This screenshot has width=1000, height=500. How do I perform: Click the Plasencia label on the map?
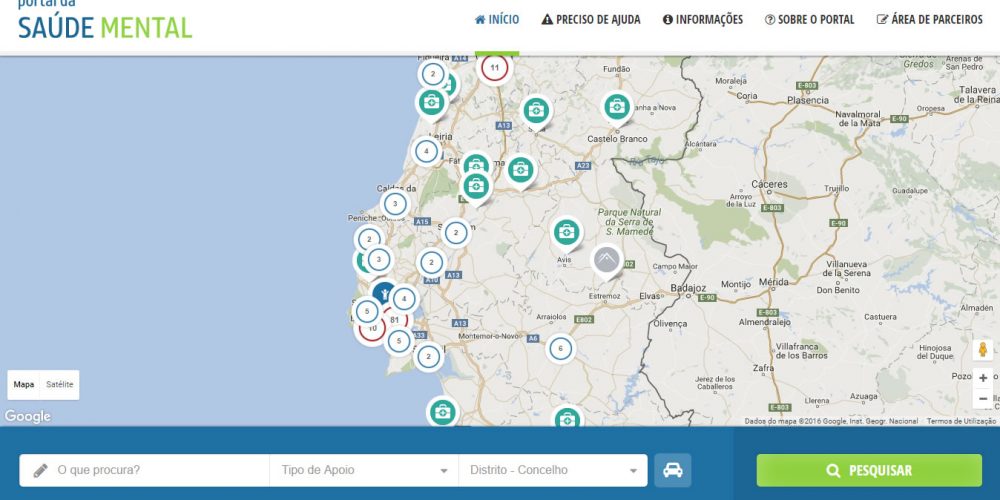click(808, 100)
